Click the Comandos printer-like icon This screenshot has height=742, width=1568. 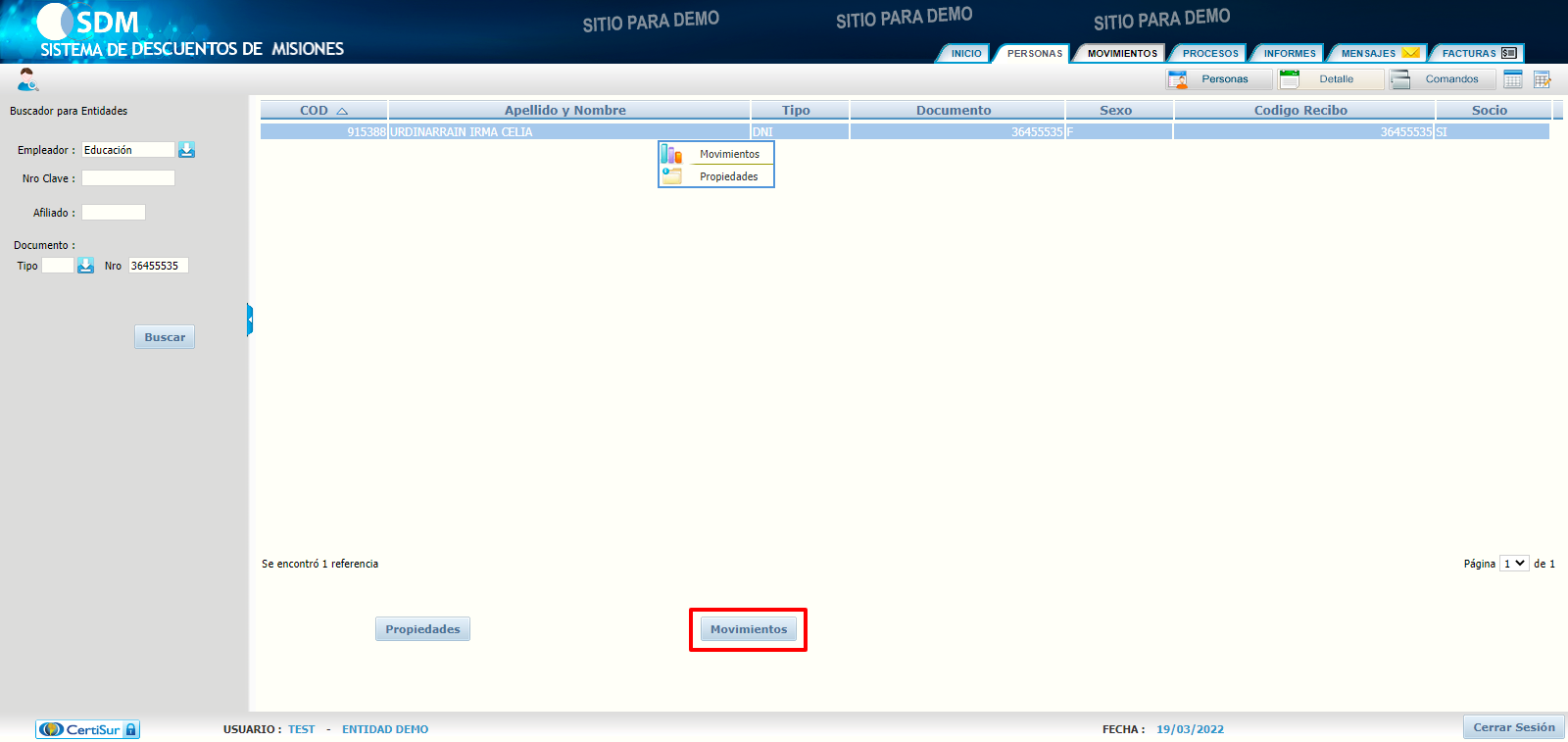click(x=1400, y=79)
